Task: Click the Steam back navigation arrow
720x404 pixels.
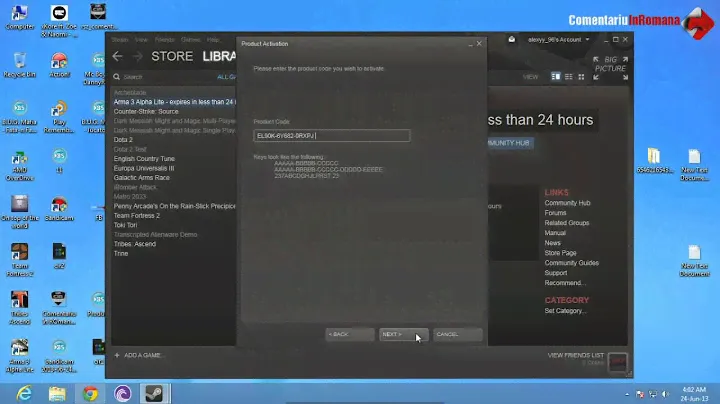Action: pos(118,56)
